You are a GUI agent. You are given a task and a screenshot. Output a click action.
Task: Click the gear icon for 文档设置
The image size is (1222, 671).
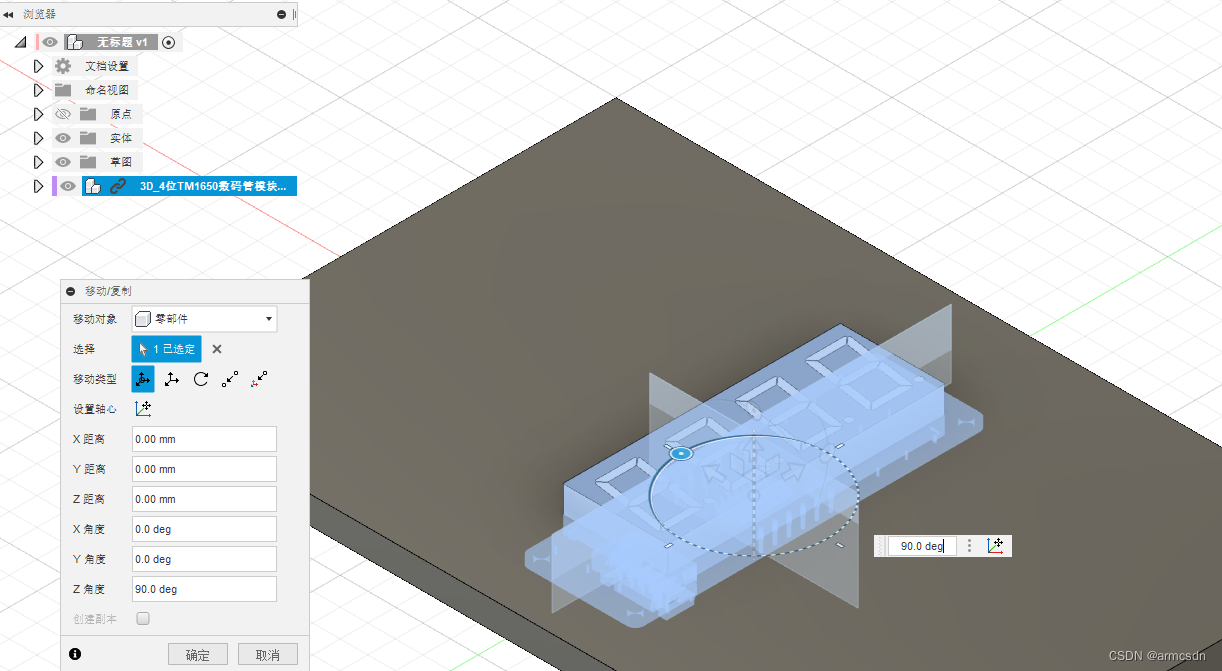click(x=63, y=66)
